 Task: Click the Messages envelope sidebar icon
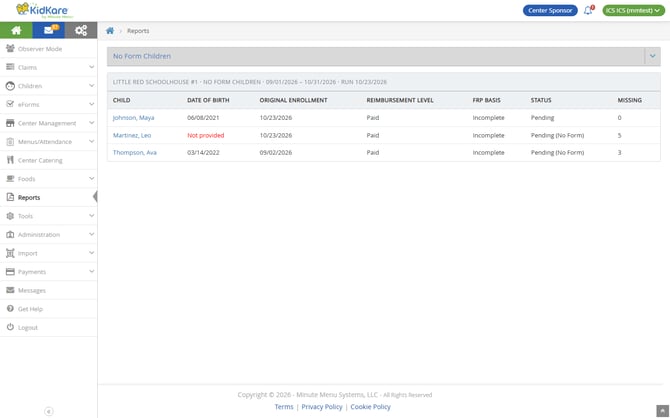tap(10, 290)
